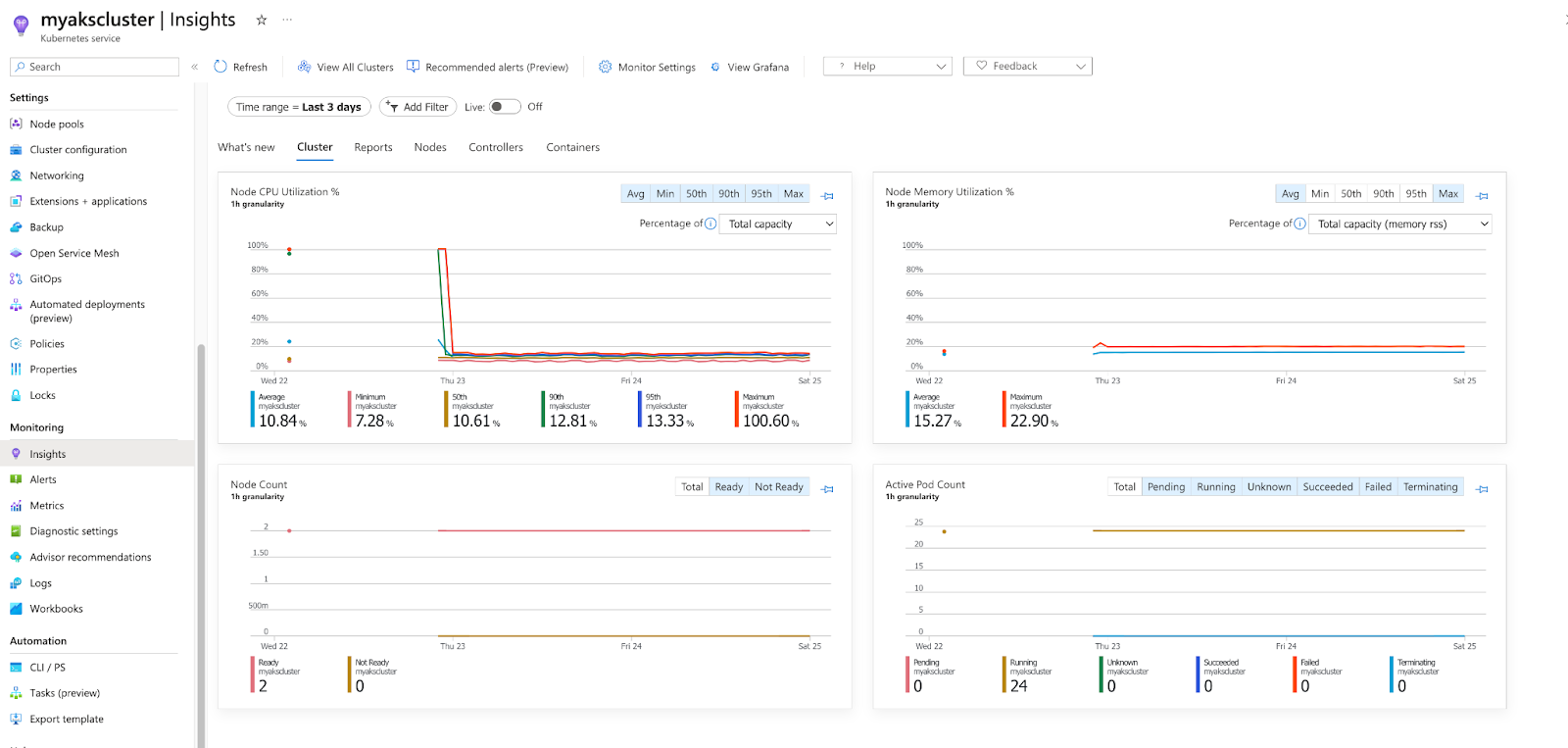Toggle Min series on the Memory chart
Viewport: 1568px width, 748px height.
(1320, 194)
